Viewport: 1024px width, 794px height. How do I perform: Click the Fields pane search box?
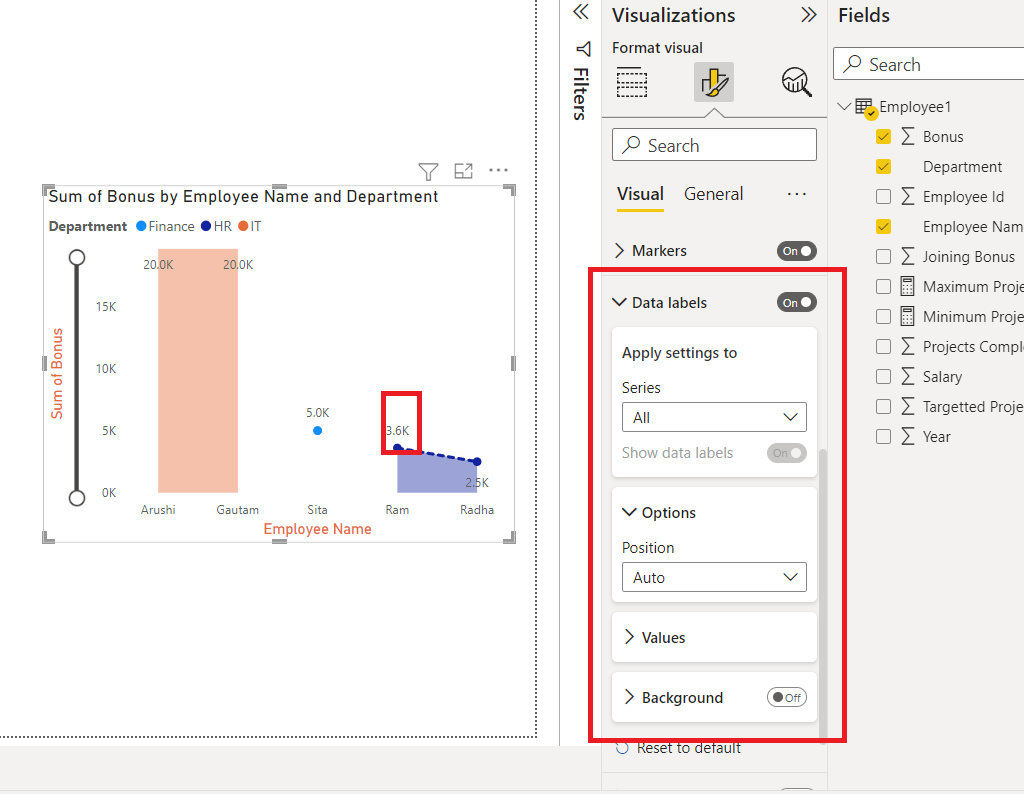[x=930, y=64]
